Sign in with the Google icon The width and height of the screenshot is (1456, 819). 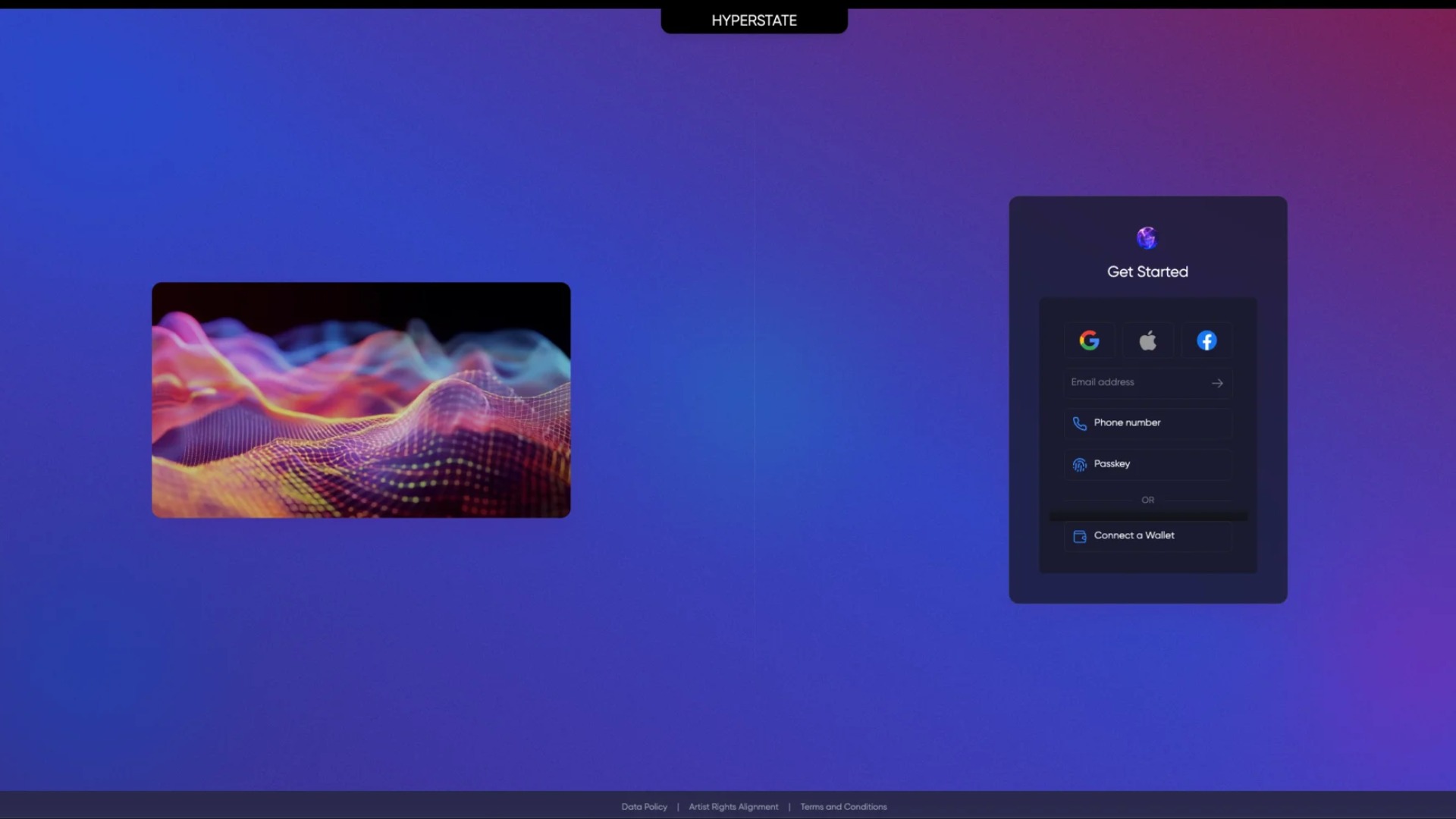pos(1089,340)
